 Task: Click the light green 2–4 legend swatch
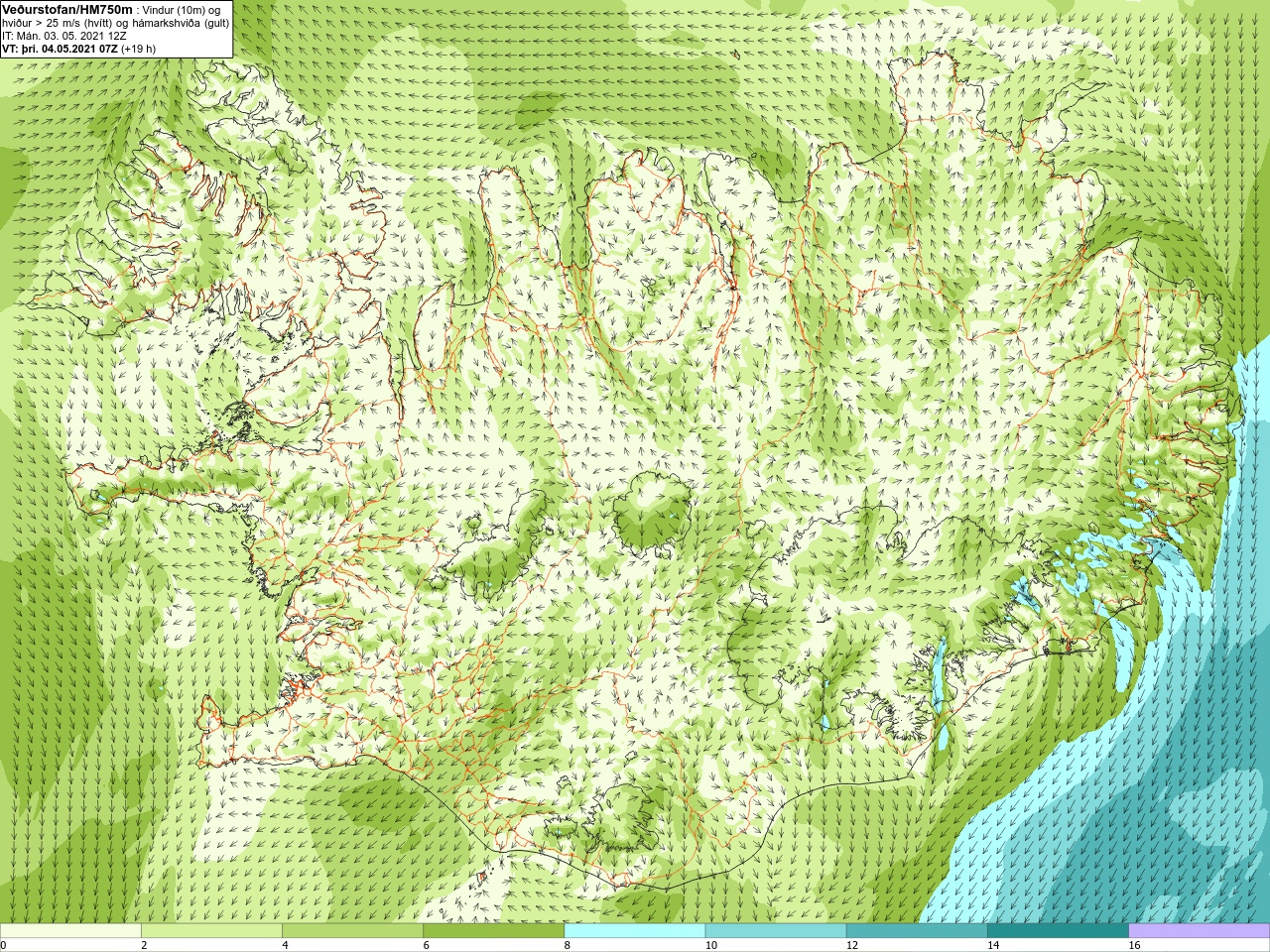[211, 931]
